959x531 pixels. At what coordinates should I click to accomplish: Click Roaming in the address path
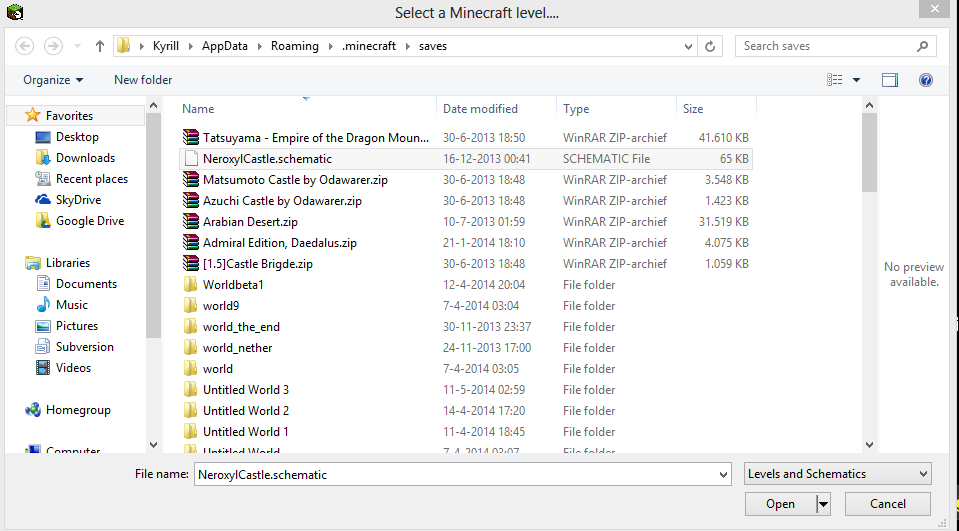pyautogui.click(x=295, y=46)
